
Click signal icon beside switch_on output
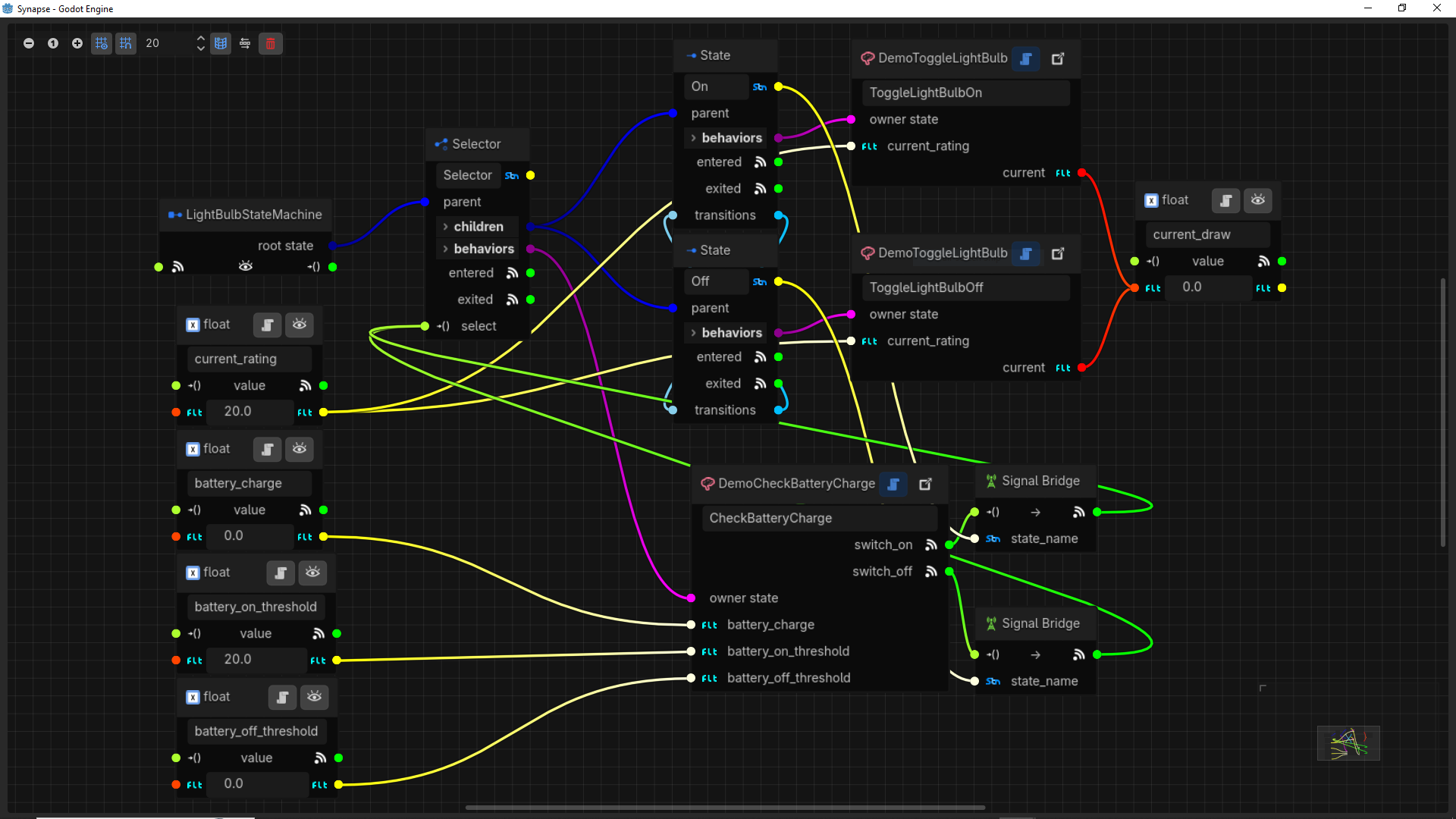[931, 545]
